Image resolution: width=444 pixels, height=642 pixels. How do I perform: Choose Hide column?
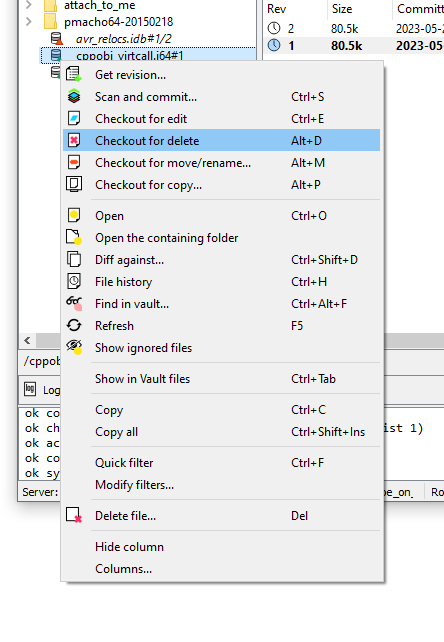click(x=222, y=547)
